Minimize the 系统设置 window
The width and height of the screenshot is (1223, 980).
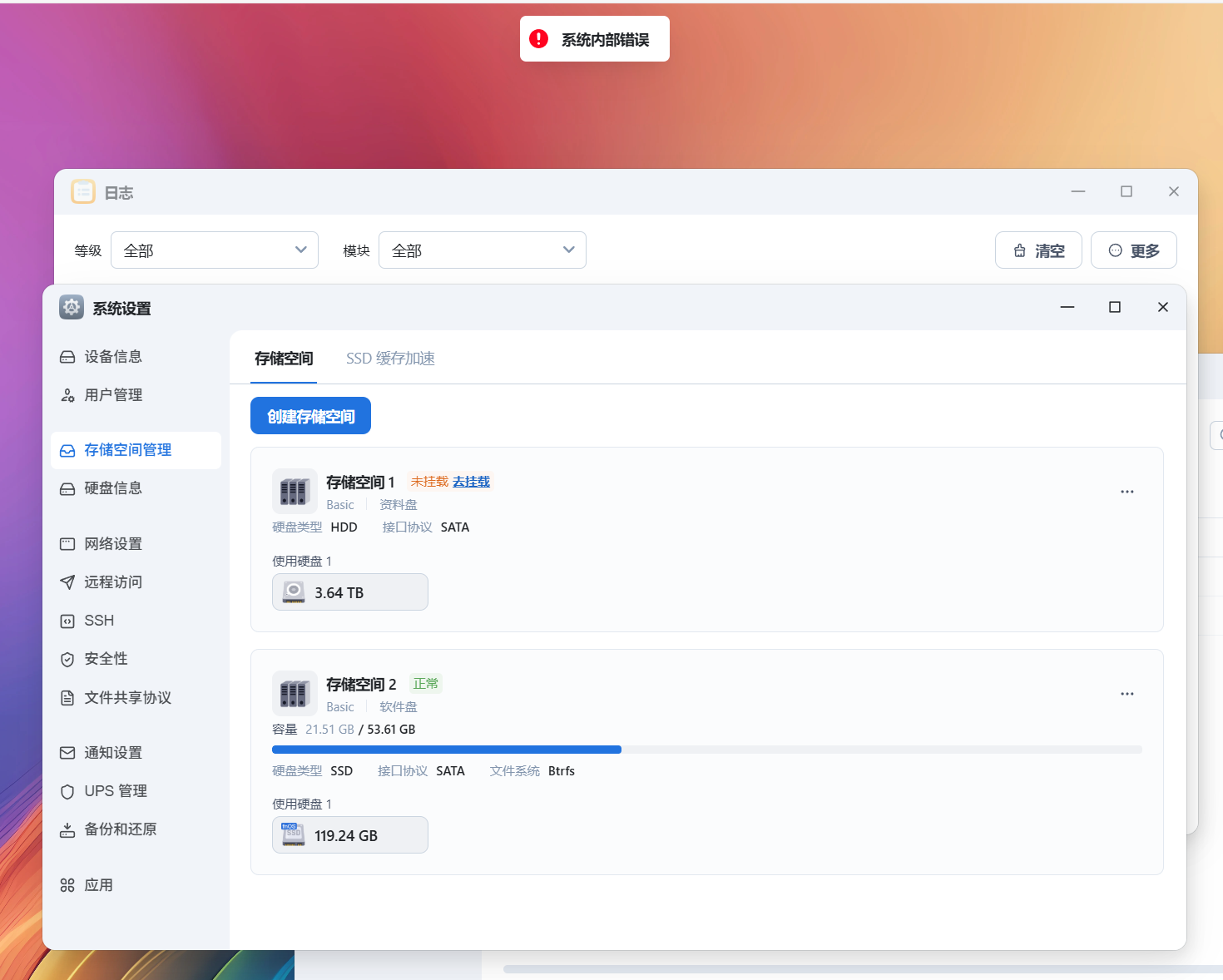click(x=1067, y=307)
